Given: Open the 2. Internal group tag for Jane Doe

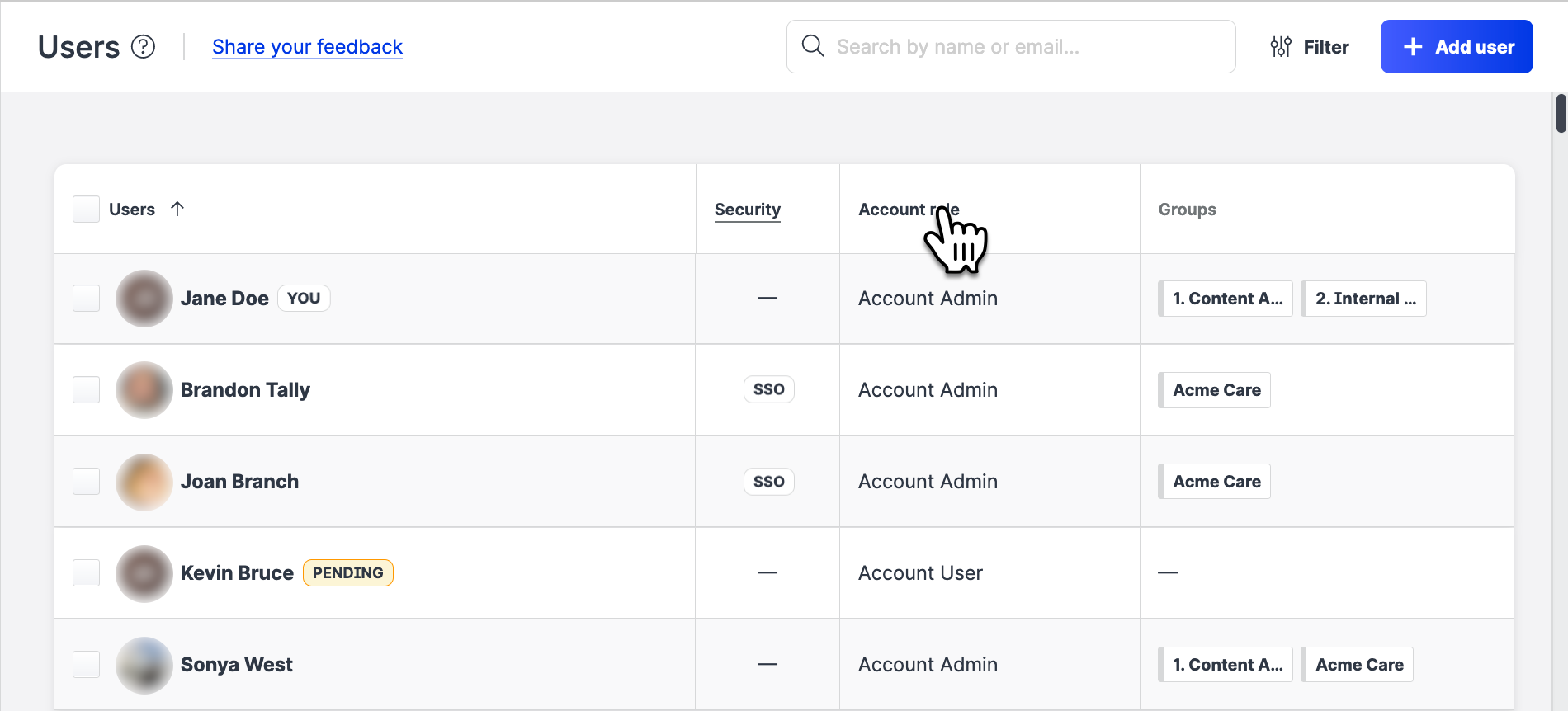Looking at the screenshot, I should tap(1364, 299).
